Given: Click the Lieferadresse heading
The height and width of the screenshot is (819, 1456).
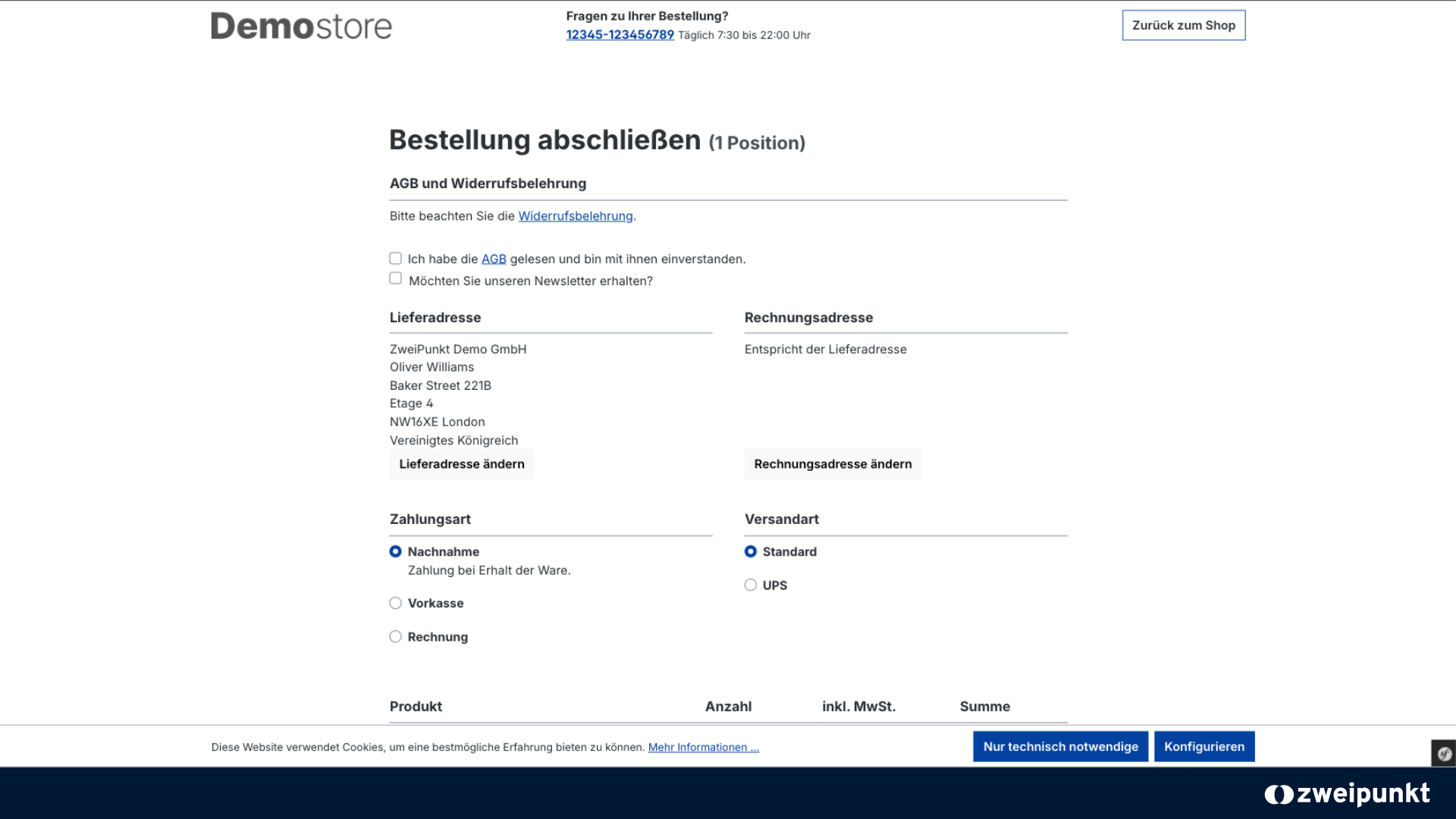Looking at the screenshot, I should [x=435, y=318].
